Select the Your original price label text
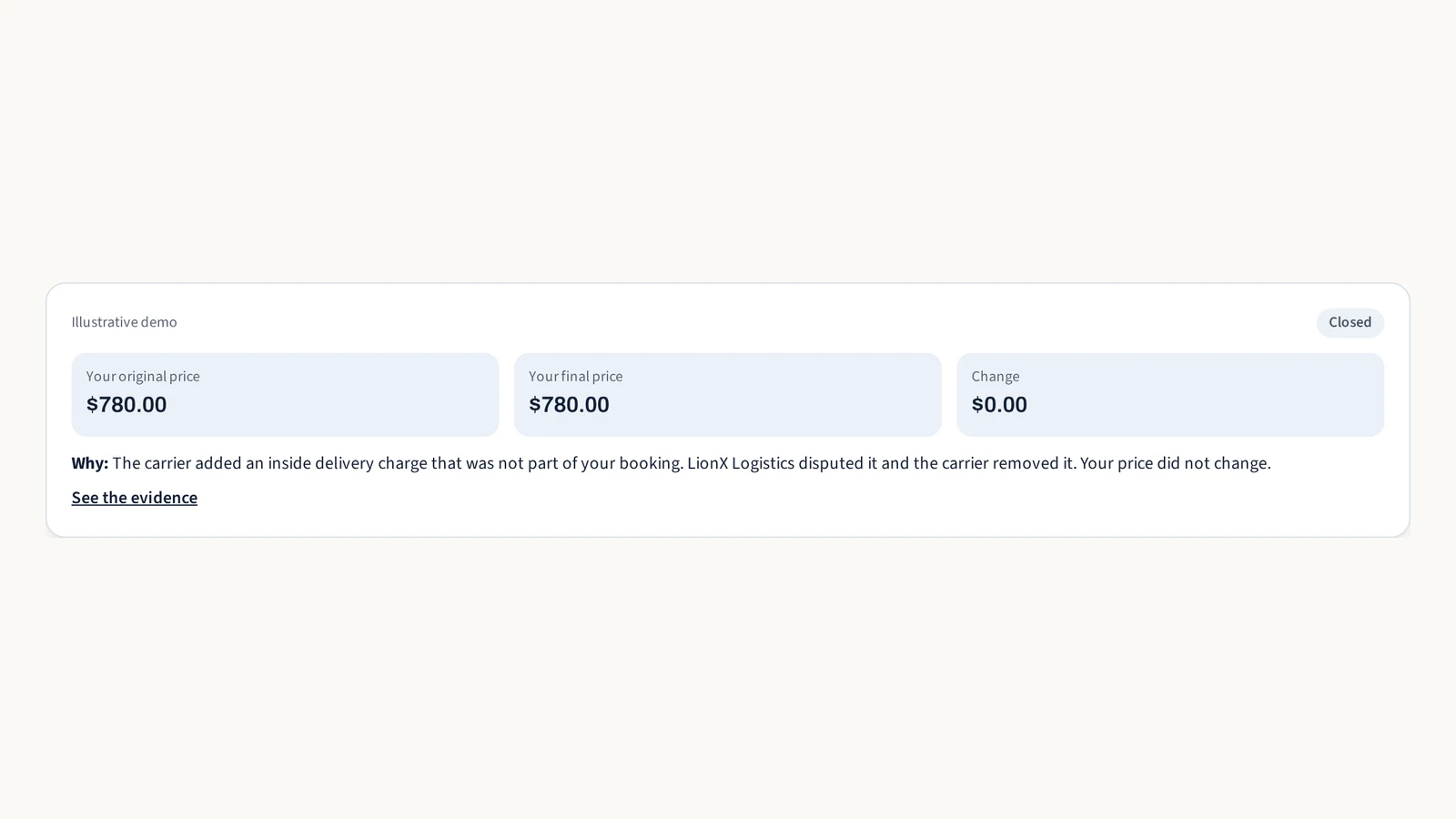The height and width of the screenshot is (819, 1456). [143, 377]
